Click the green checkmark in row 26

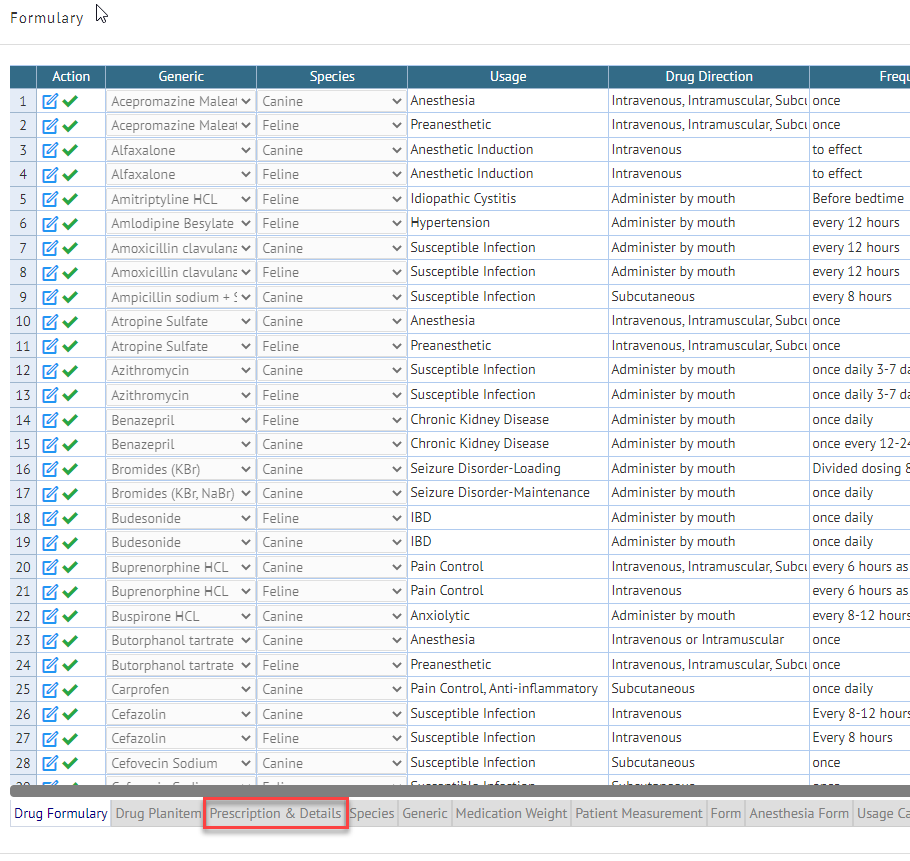point(70,714)
